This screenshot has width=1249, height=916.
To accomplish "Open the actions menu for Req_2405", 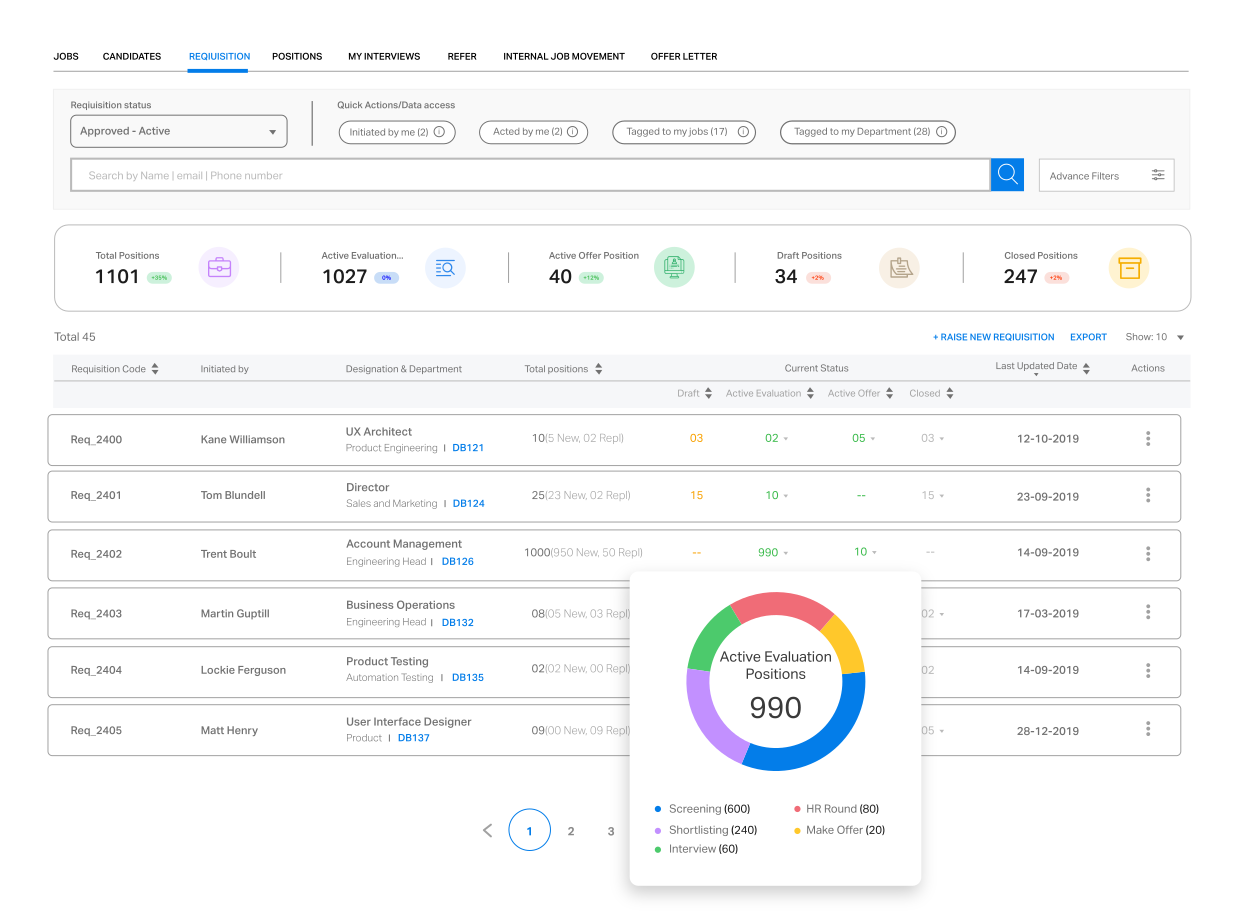I will tap(1147, 730).
